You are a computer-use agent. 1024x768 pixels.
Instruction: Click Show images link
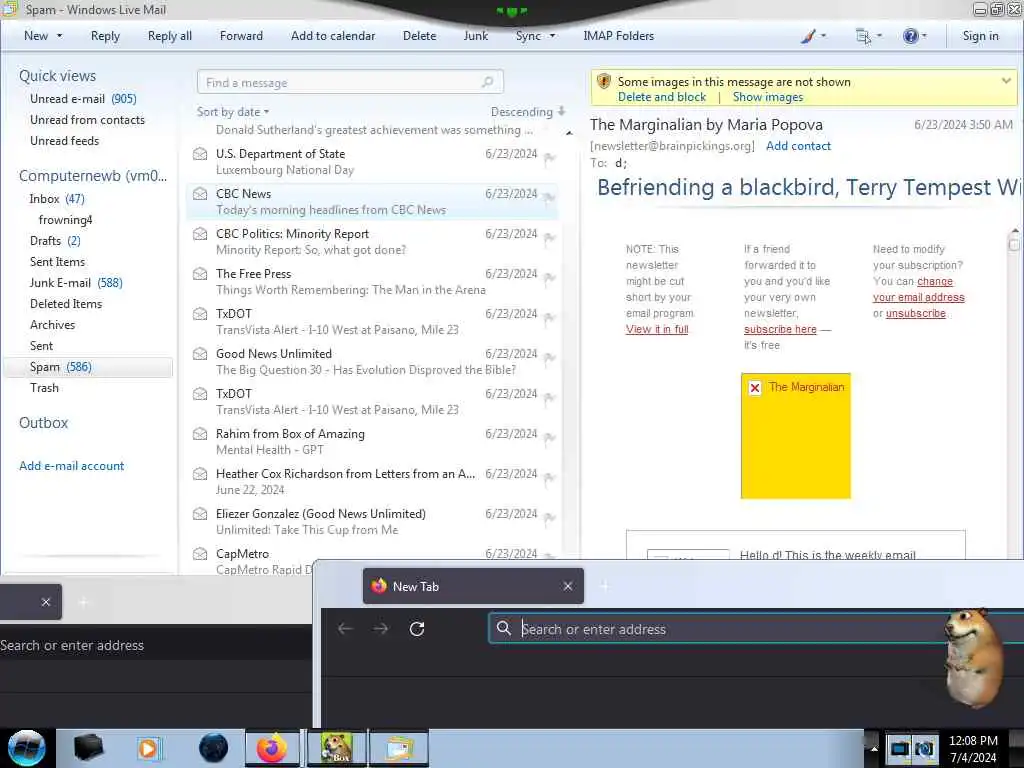[768, 97]
